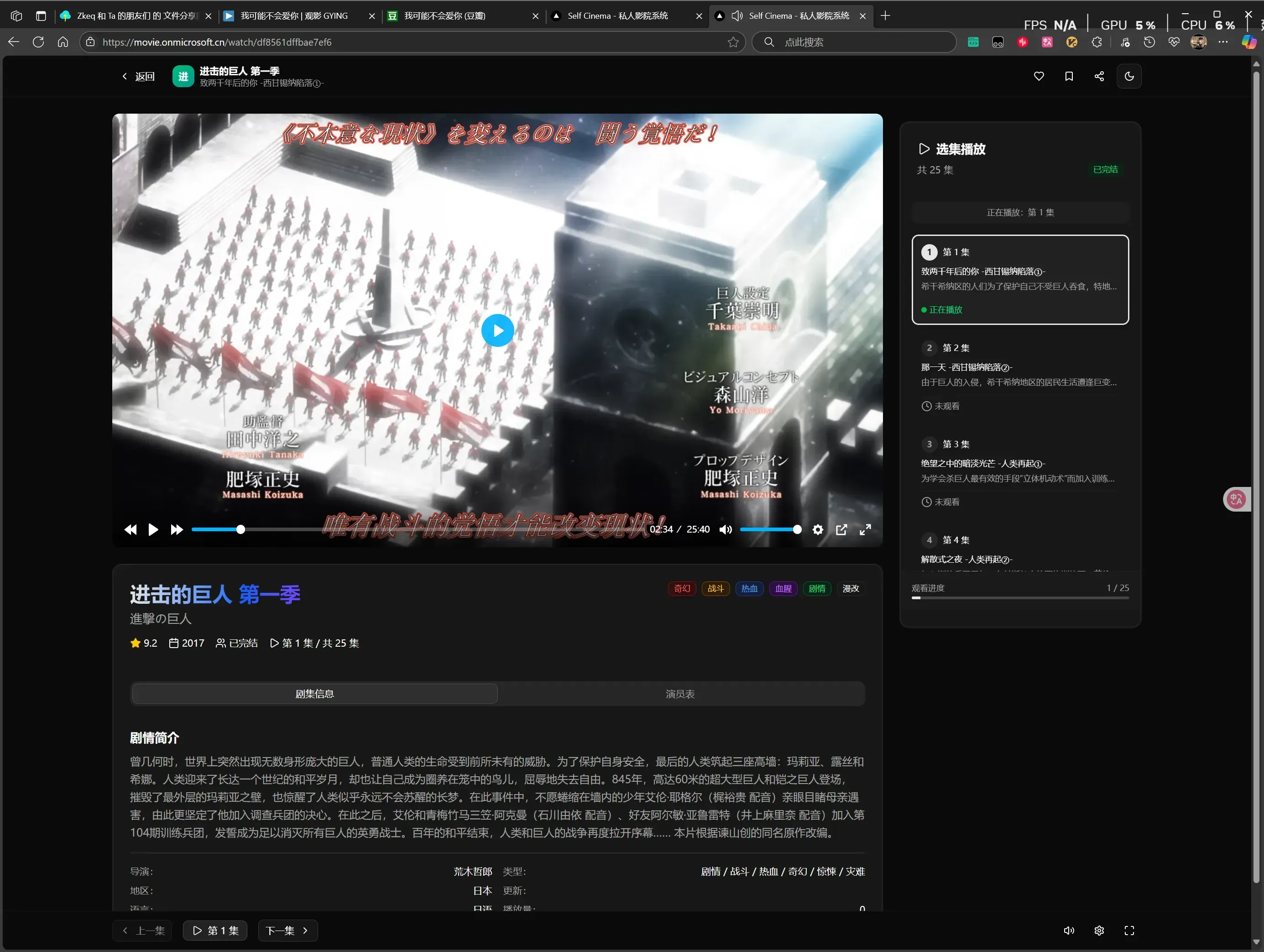Switch to the 演员表 cast tab
The image size is (1264, 952).
(679, 694)
